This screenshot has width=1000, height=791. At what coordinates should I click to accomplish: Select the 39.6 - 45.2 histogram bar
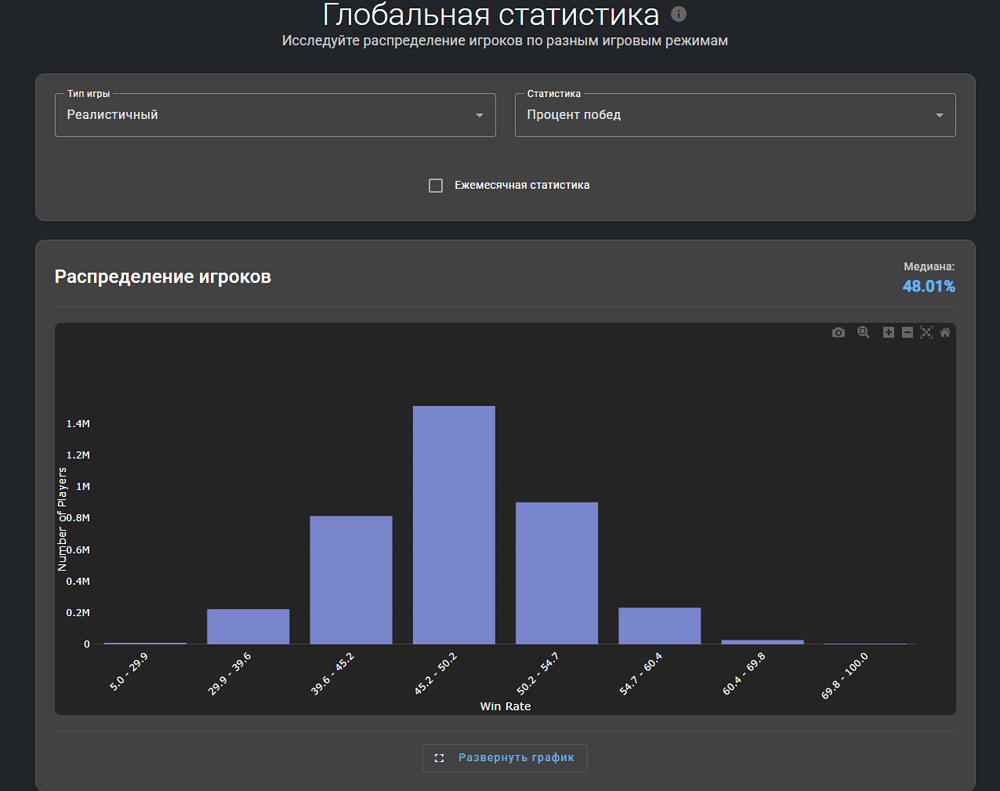click(351, 580)
